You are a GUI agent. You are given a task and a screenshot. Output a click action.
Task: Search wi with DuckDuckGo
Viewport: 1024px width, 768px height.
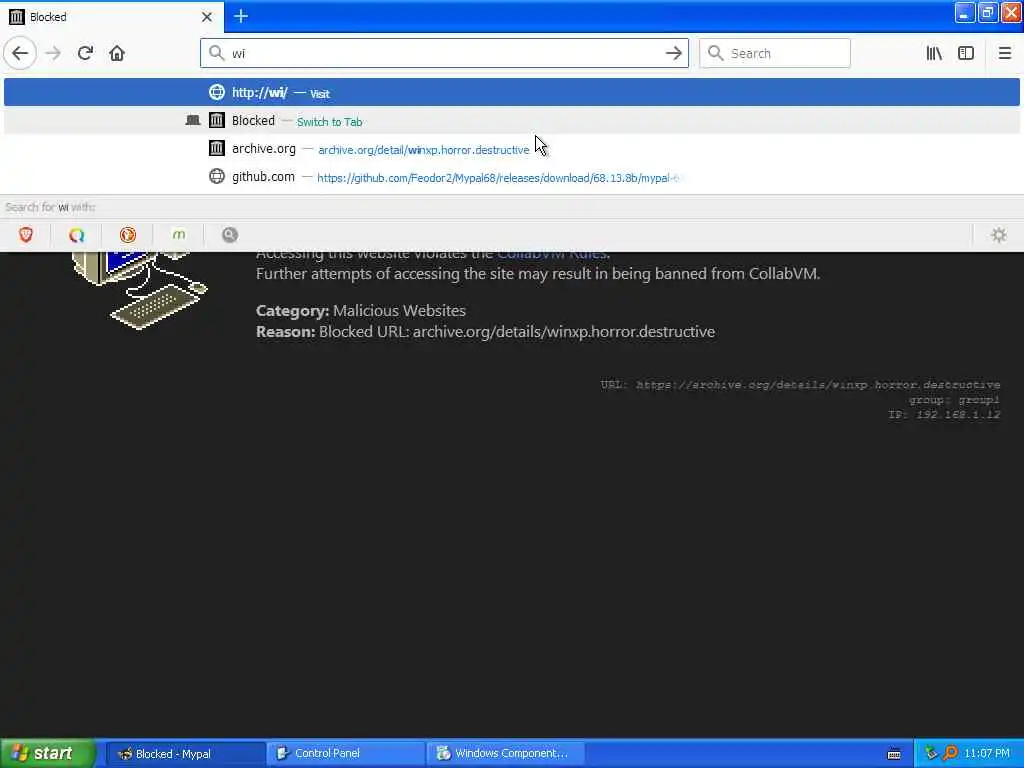pyautogui.click(x=127, y=234)
